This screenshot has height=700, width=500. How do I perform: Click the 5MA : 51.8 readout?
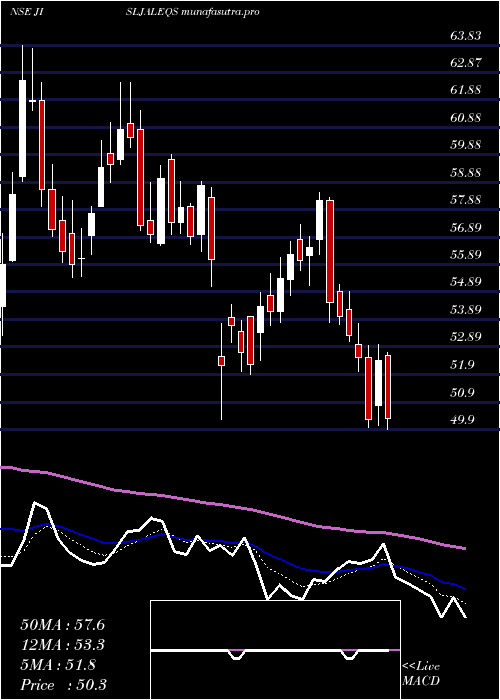coord(58,665)
